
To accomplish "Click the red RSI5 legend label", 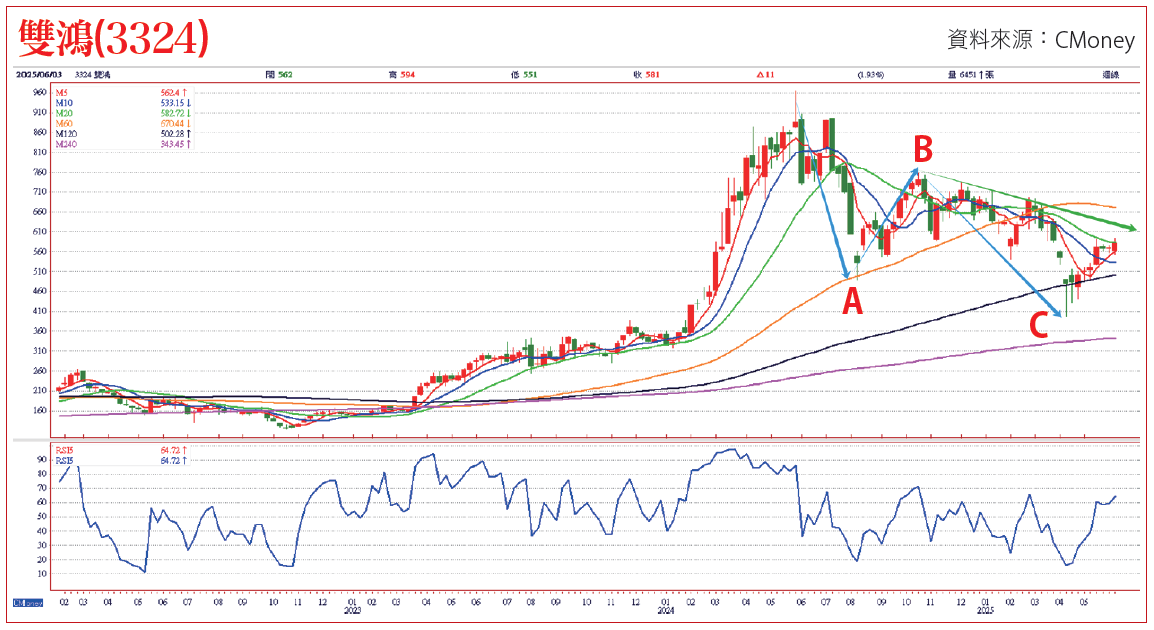I will (68, 452).
